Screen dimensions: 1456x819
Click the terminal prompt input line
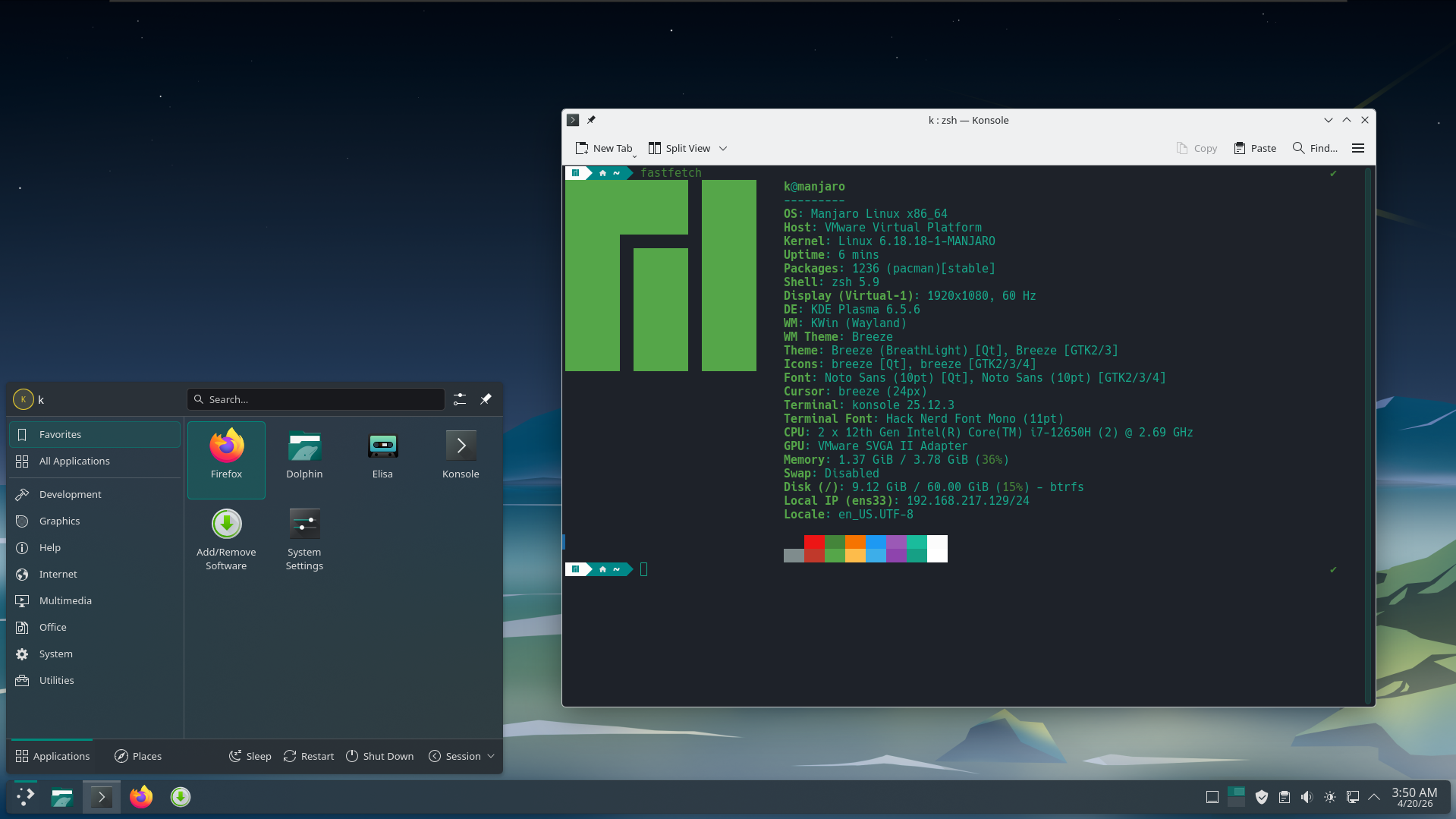point(644,569)
